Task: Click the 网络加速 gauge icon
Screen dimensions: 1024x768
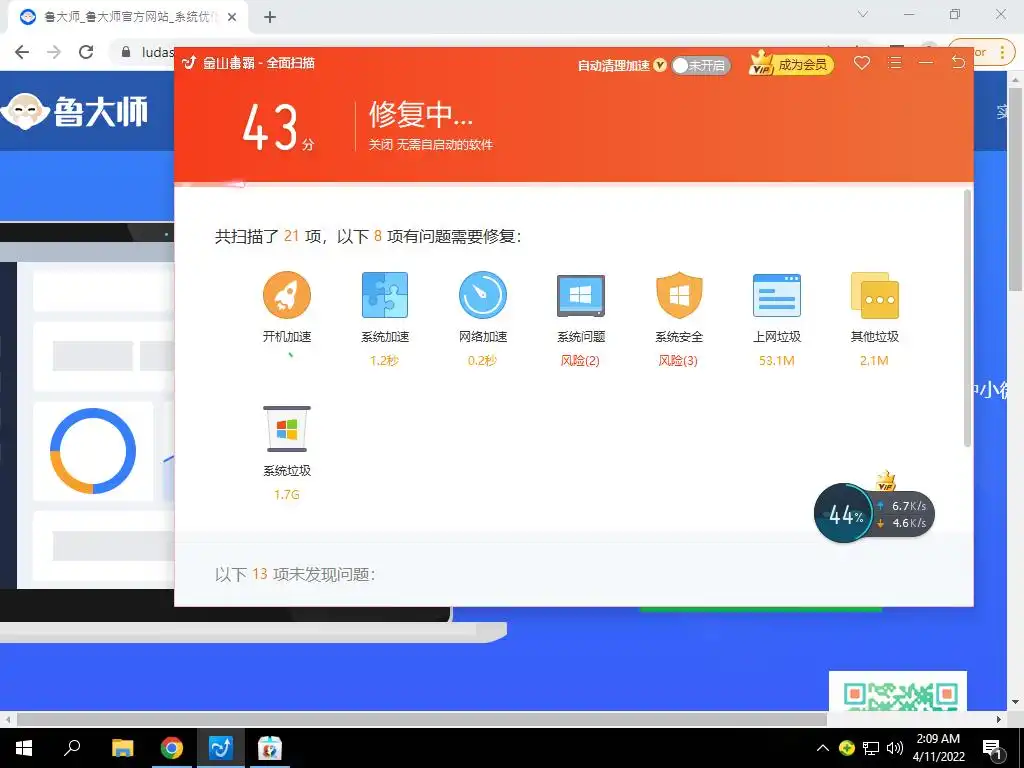Action: (483, 295)
